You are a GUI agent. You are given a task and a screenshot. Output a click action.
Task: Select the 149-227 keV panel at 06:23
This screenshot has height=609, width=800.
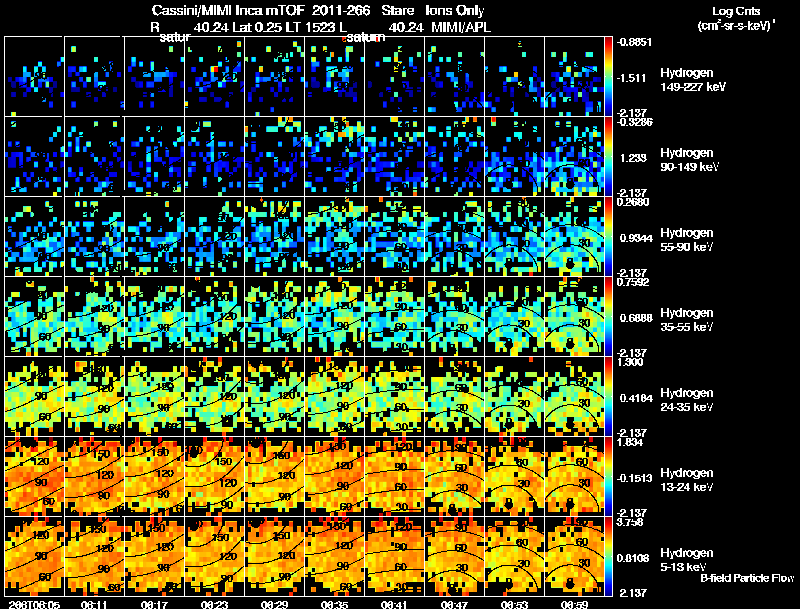tap(215, 77)
